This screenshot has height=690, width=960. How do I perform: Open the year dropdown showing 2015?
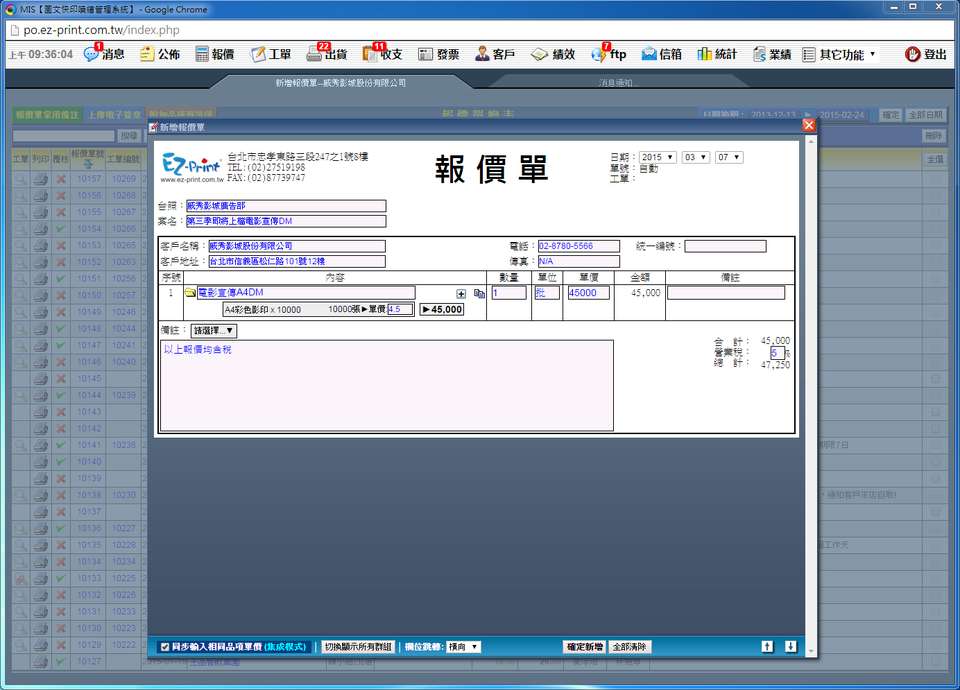pos(658,158)
